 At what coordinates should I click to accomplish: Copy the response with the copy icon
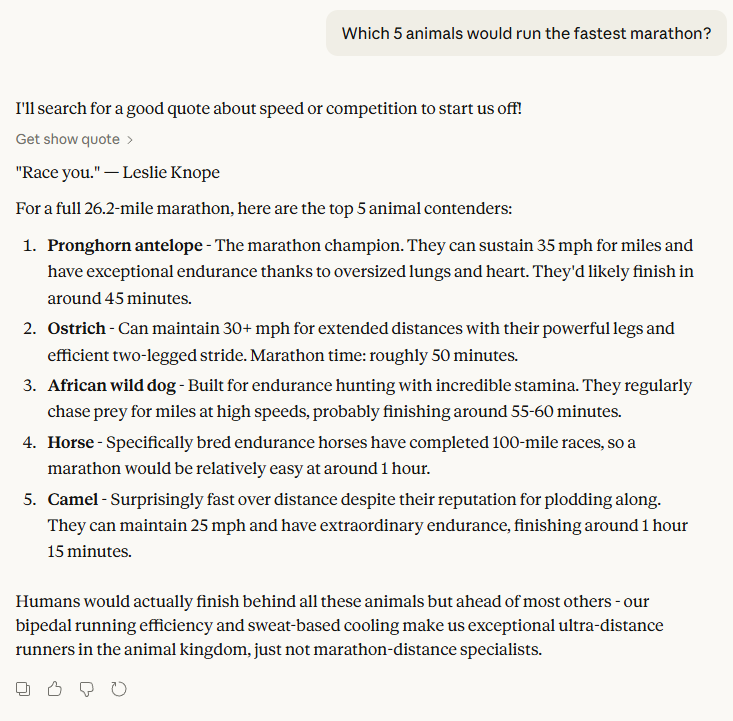[24, 688]
